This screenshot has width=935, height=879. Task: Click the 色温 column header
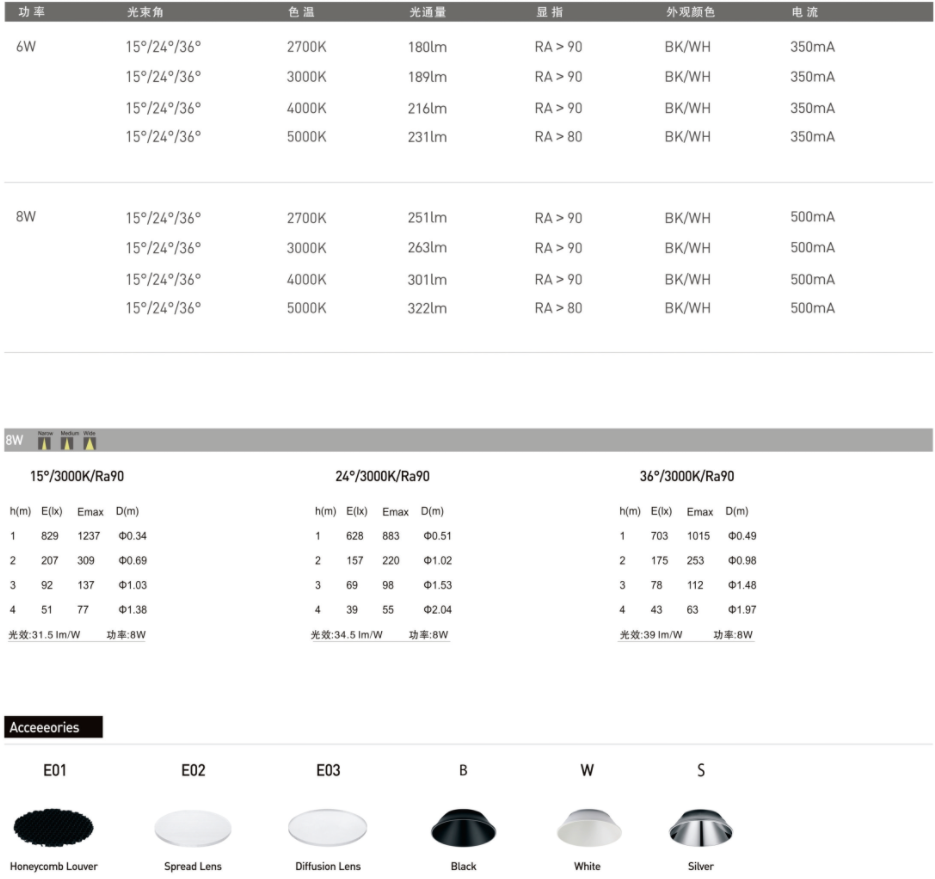301,12
